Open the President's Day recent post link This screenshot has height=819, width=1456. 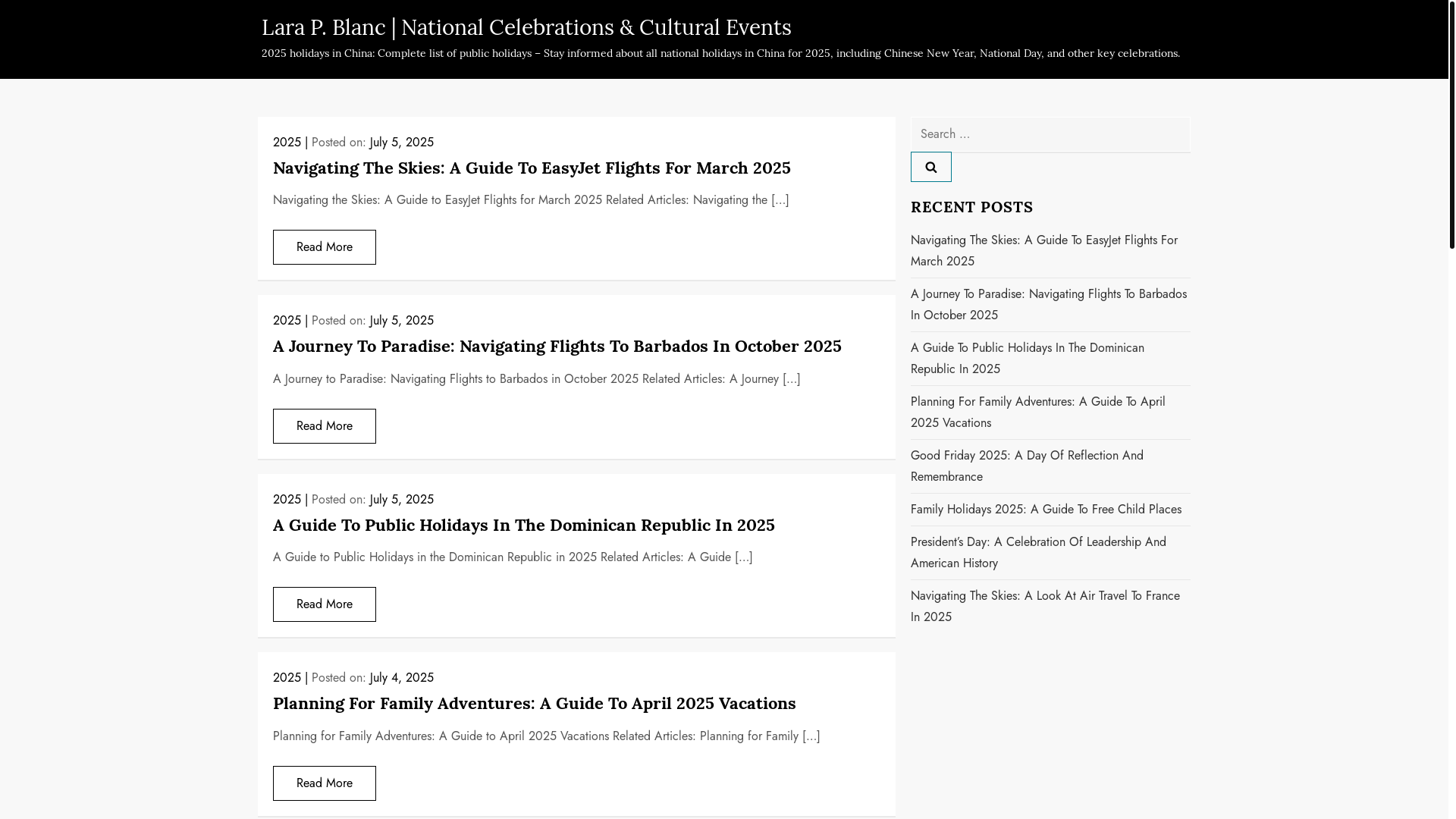click(1037, 552)
